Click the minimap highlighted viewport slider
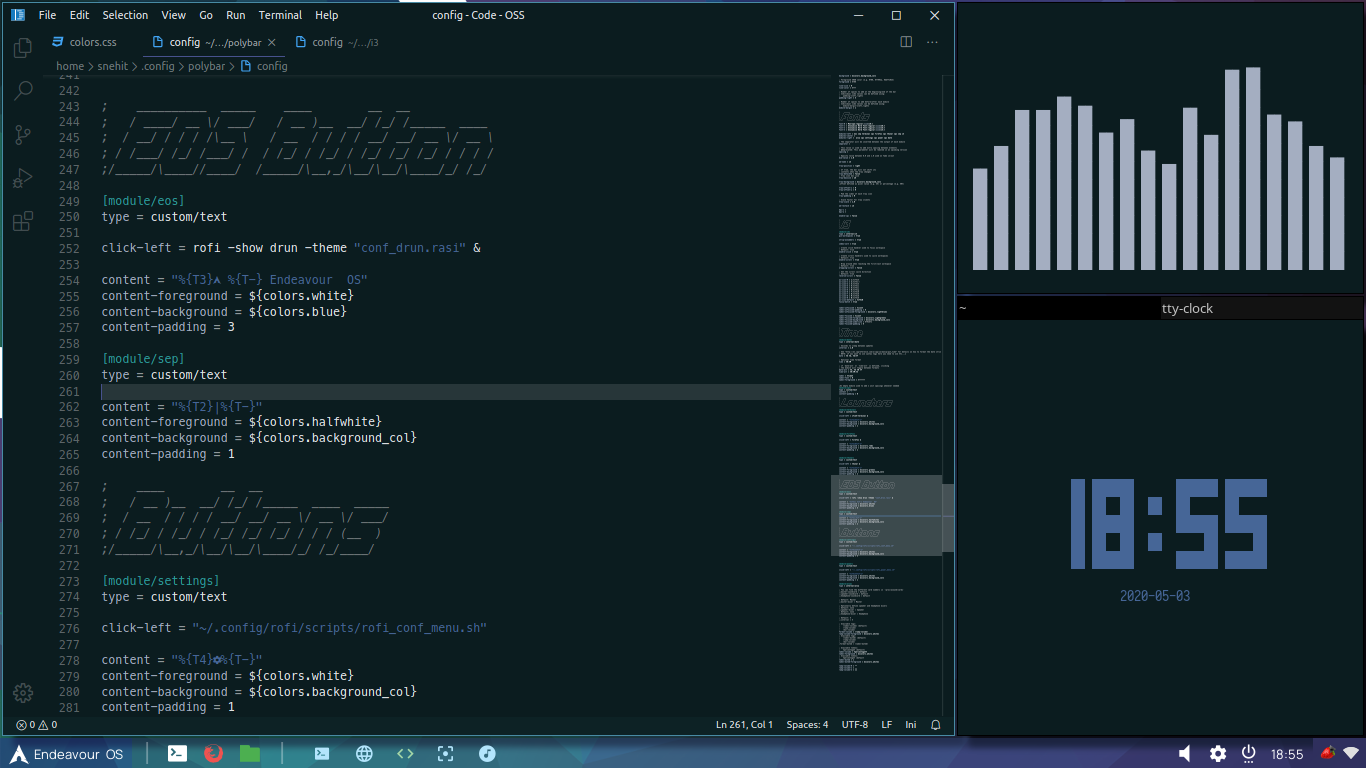 pos(886,515)
